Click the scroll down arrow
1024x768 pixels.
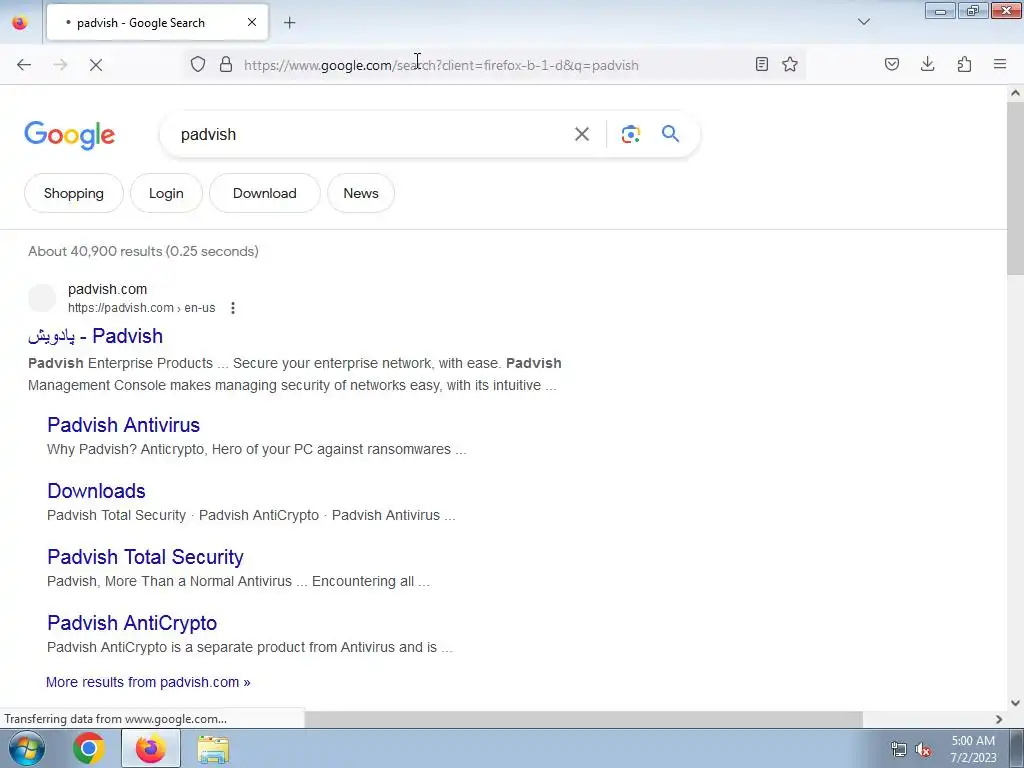[1015, 703]
